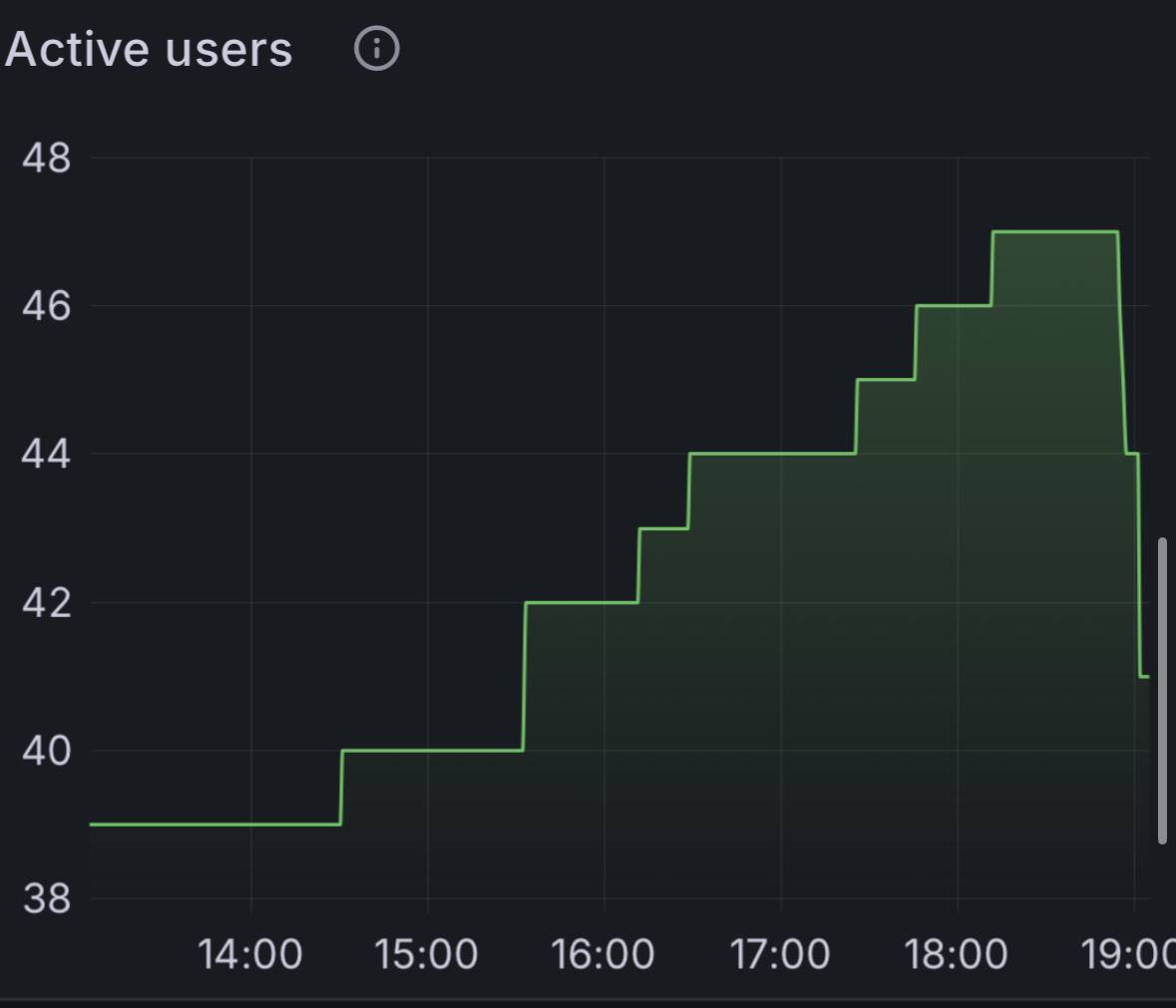This screenshot has height=1008, width=1176.
Task: Click the 16:00 time axis label
Action: (603, 955)
